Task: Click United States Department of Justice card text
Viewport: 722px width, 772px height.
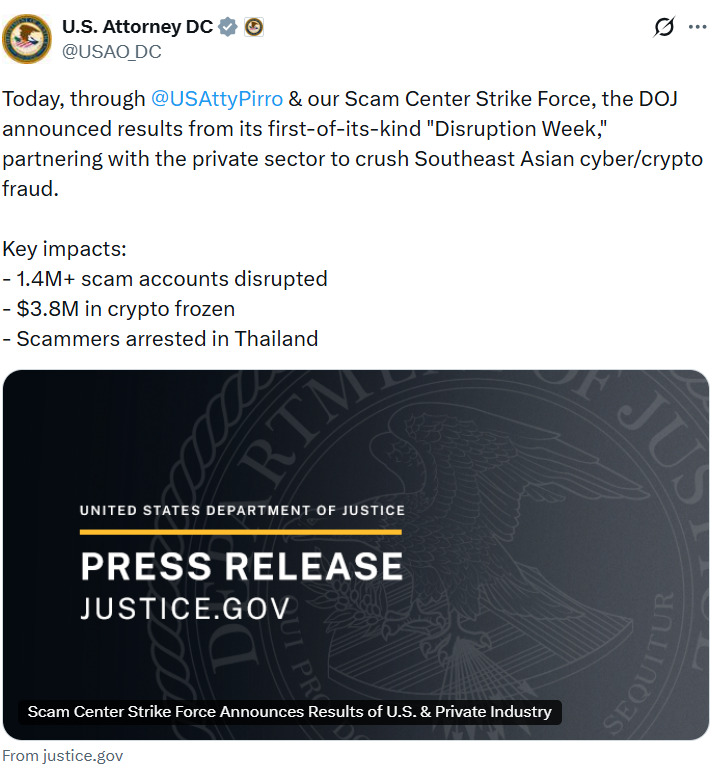Action: click(x=242, y=510)
